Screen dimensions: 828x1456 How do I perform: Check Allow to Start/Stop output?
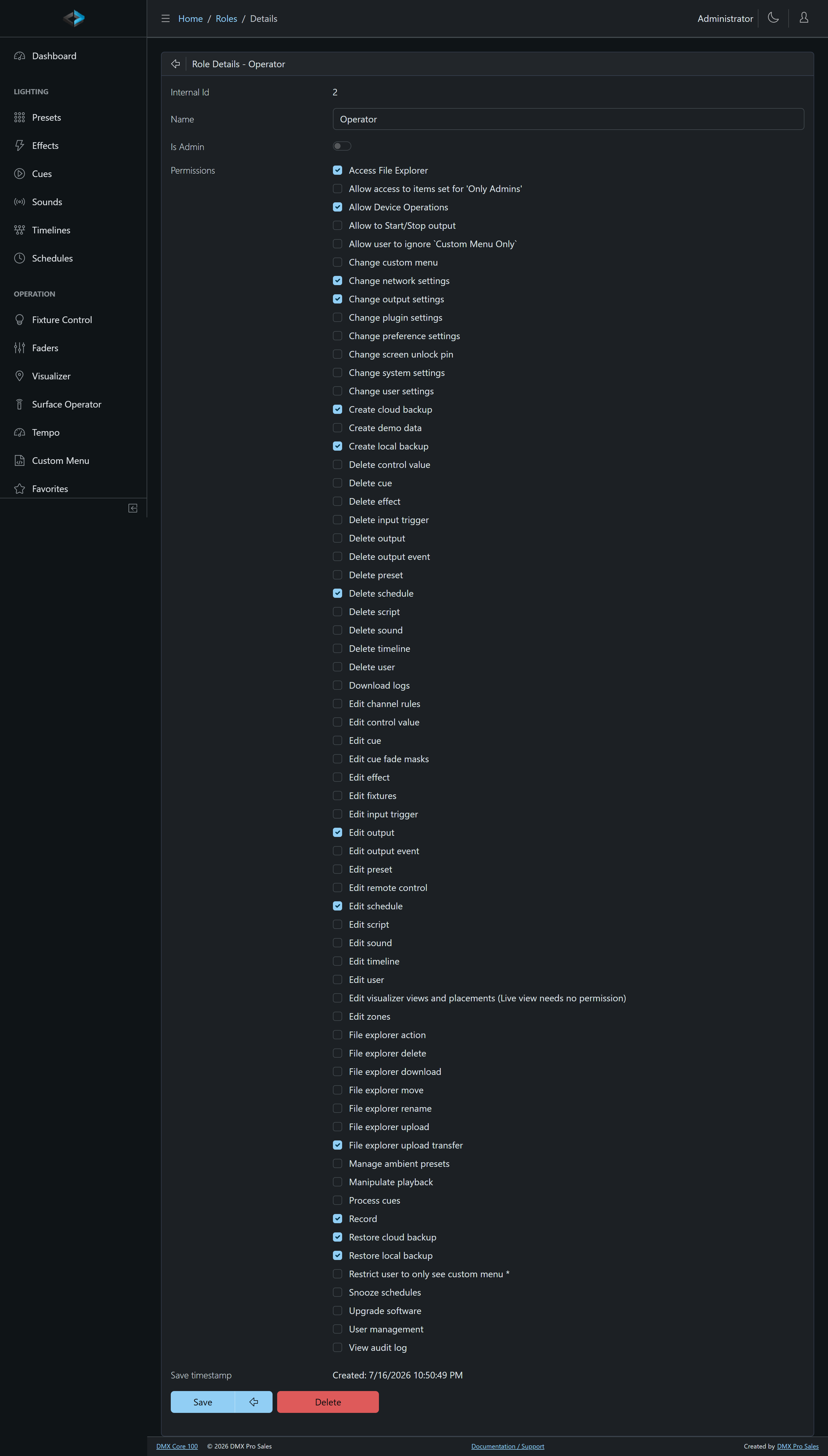pyautogui.click(x=337, y=226)
